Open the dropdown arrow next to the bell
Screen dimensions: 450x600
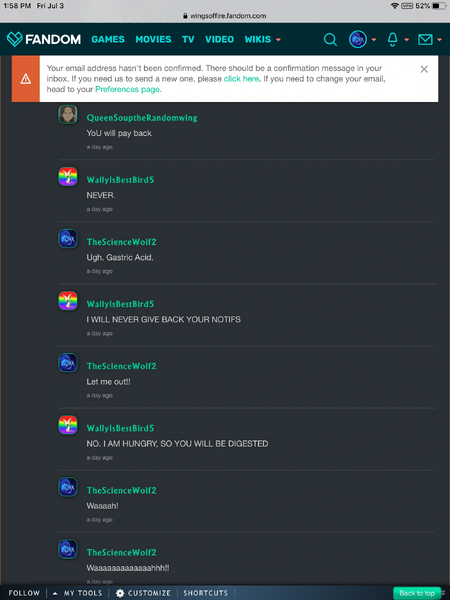(x=406, y=40)
